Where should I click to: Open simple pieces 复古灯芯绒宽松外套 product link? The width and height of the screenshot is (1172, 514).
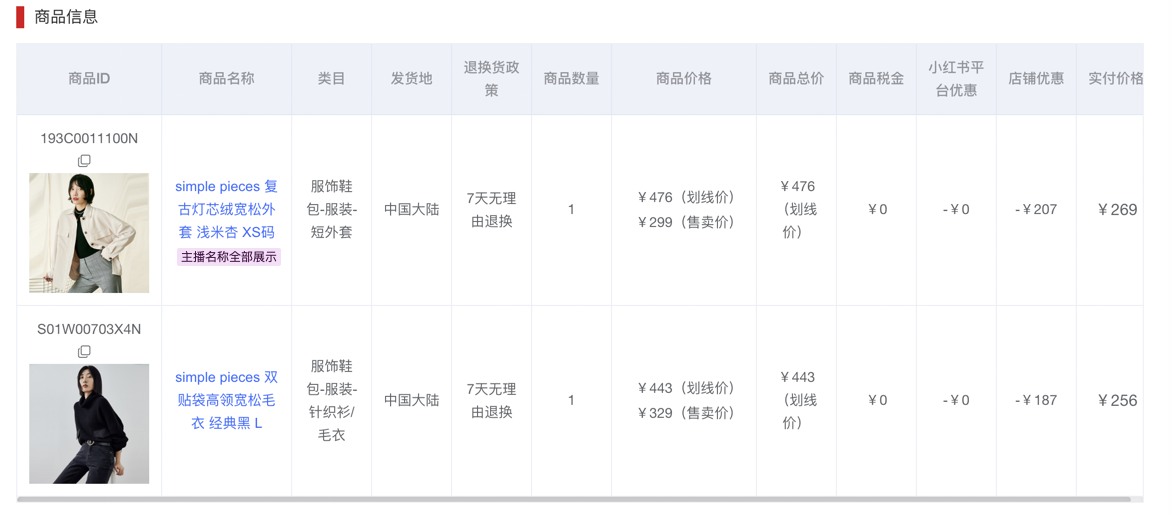click(226, 209)
